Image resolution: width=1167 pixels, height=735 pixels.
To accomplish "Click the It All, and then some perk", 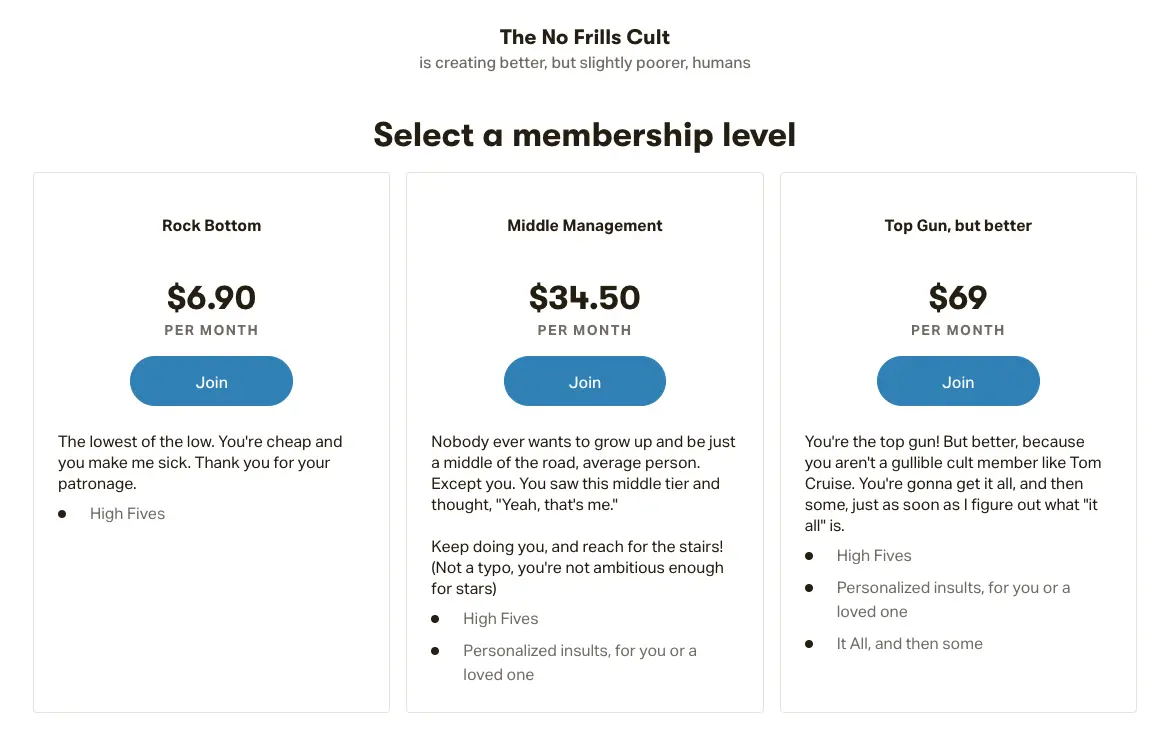I will coord(909,643).
